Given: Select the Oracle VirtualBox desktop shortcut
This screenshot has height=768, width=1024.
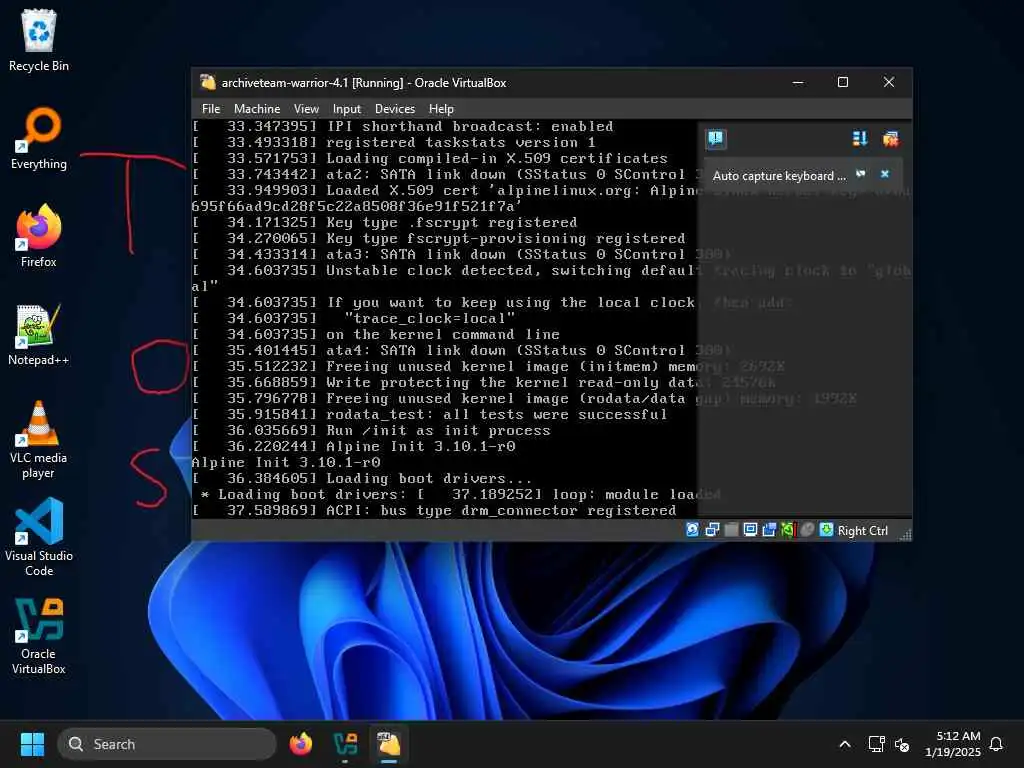Looking at the screenshot, I should (x=39, y=635).
